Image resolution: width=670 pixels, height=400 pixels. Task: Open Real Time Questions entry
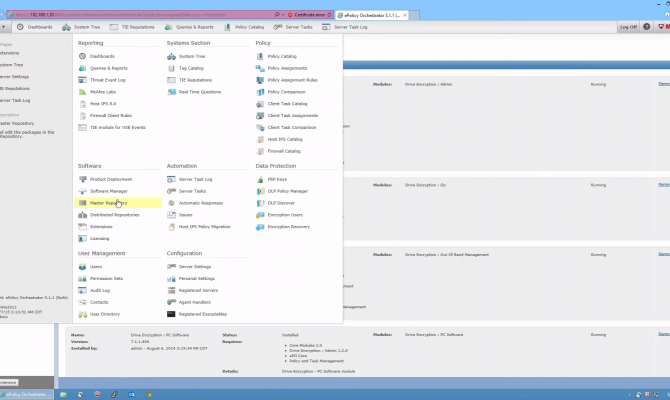(x=201, y=92)
